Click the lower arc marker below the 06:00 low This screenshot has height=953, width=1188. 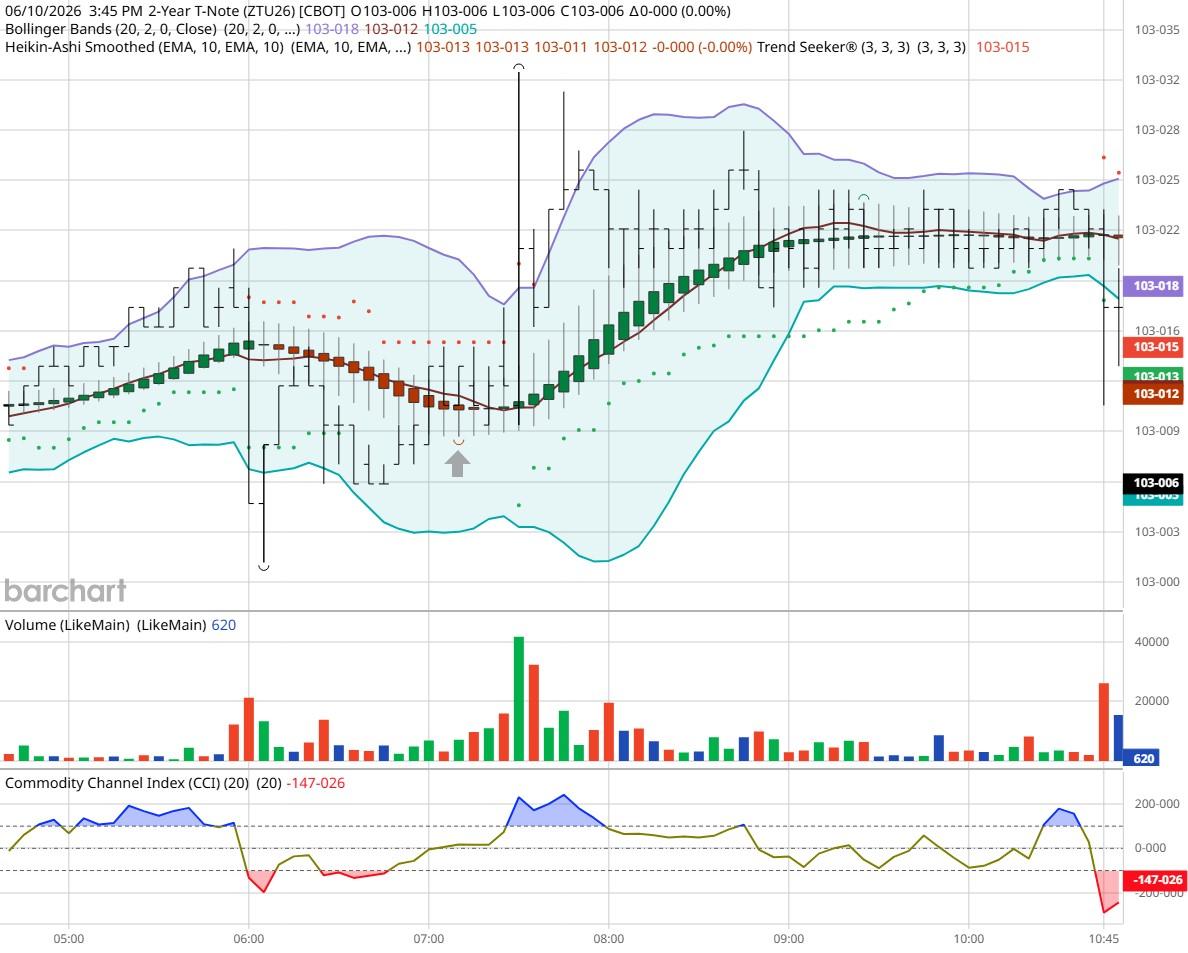(x=264, y=567)
